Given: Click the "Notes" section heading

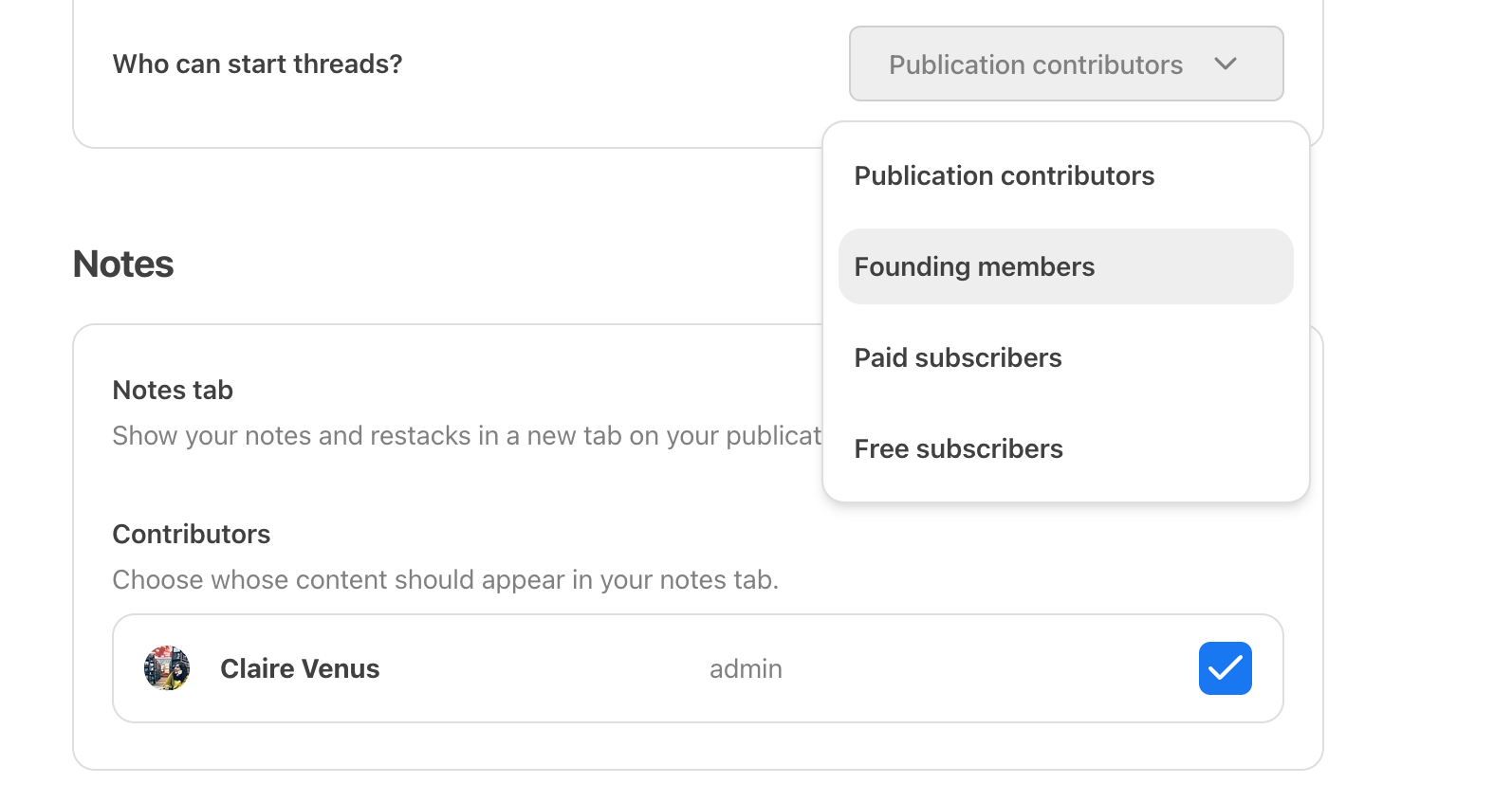Looking at the screenshot, I should (x=123, y=264).
